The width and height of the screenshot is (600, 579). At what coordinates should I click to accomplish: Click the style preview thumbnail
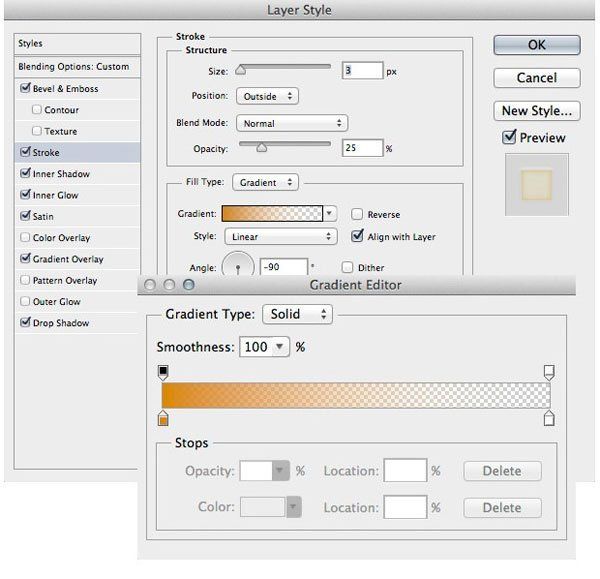[536, 184]
